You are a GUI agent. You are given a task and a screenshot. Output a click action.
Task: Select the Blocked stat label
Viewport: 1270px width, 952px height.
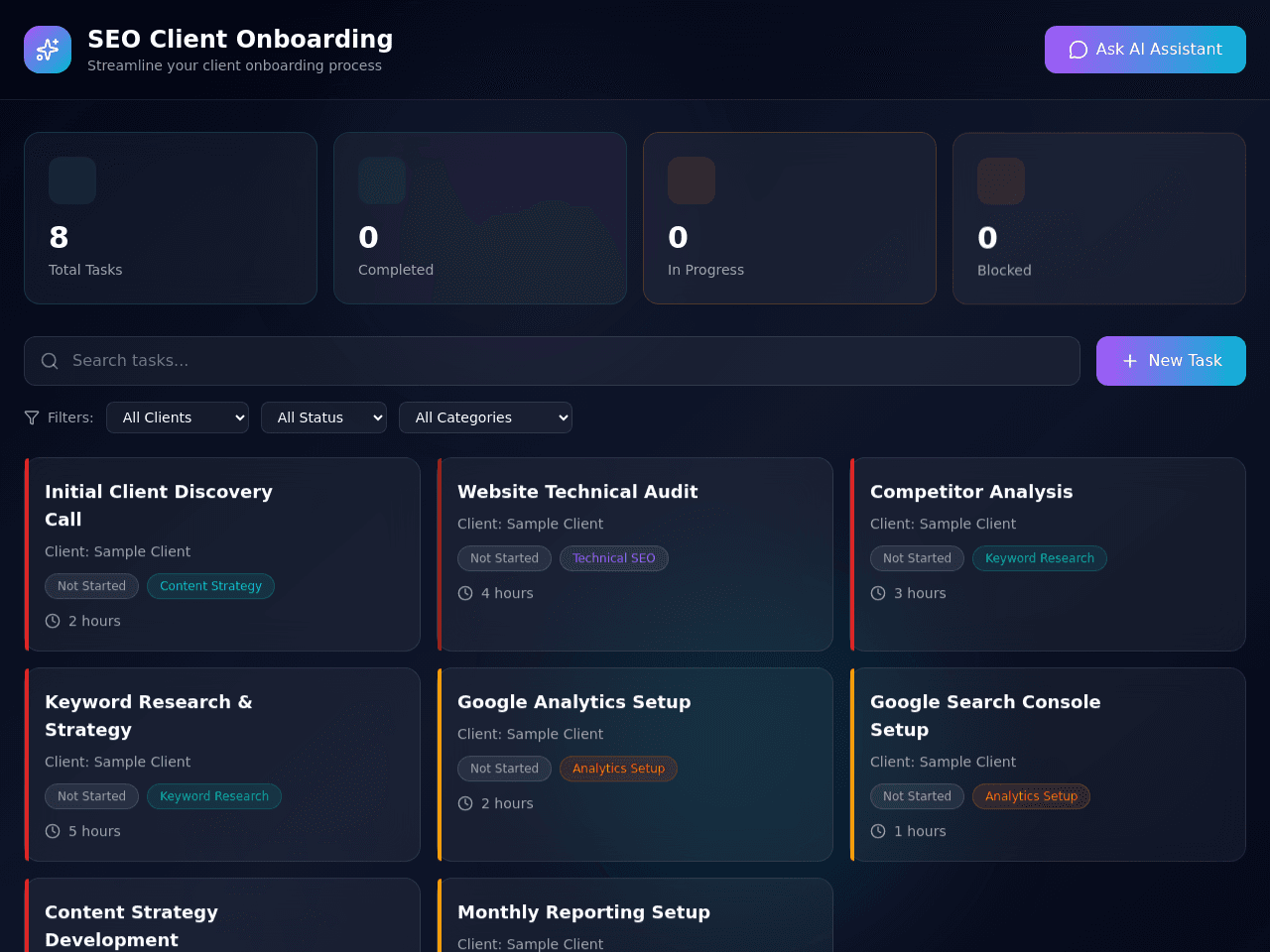tap(1004, 270)
